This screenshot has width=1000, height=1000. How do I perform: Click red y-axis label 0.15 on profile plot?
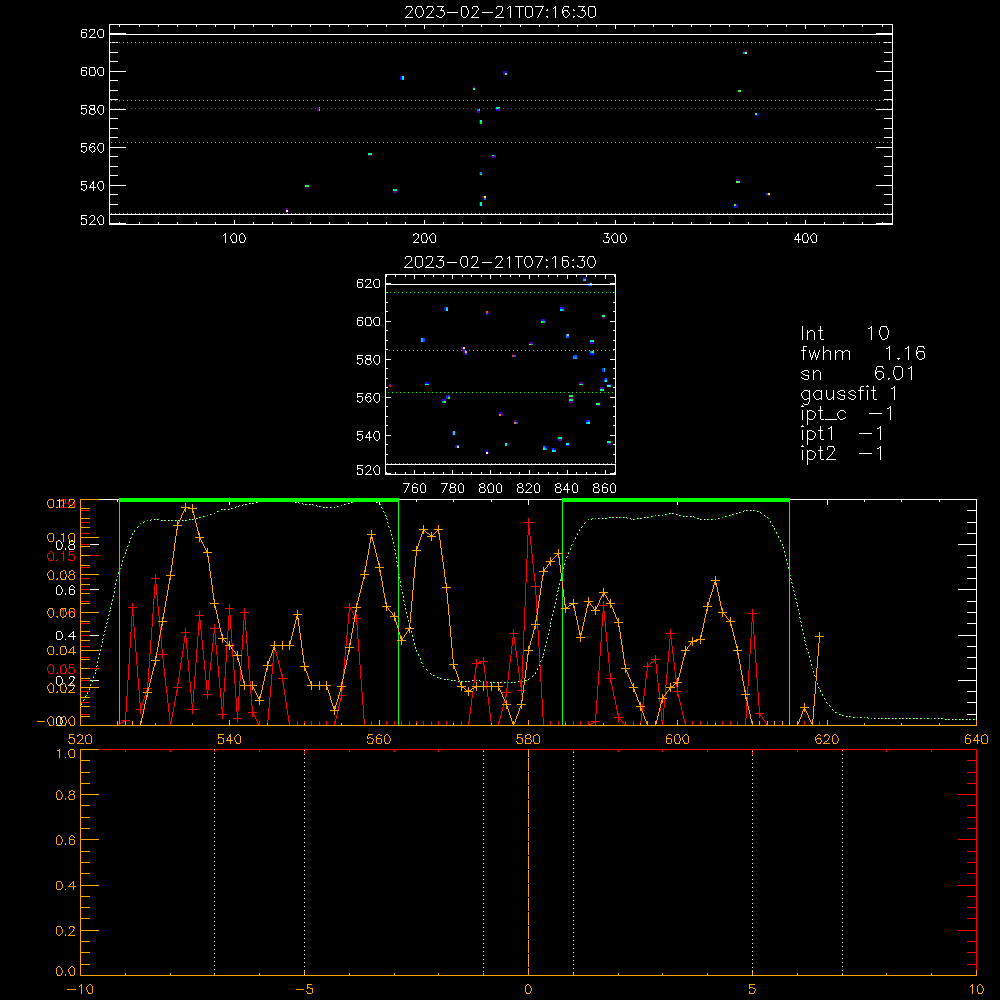[x=61, y=556]
